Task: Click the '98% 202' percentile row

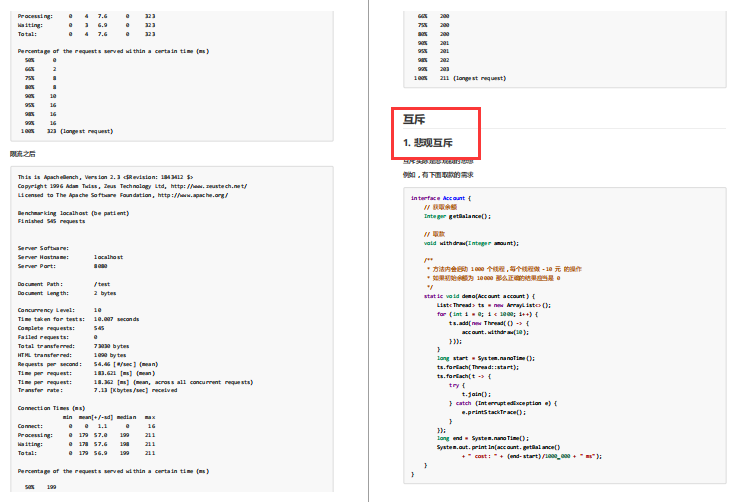Action: tap(433, 60)
